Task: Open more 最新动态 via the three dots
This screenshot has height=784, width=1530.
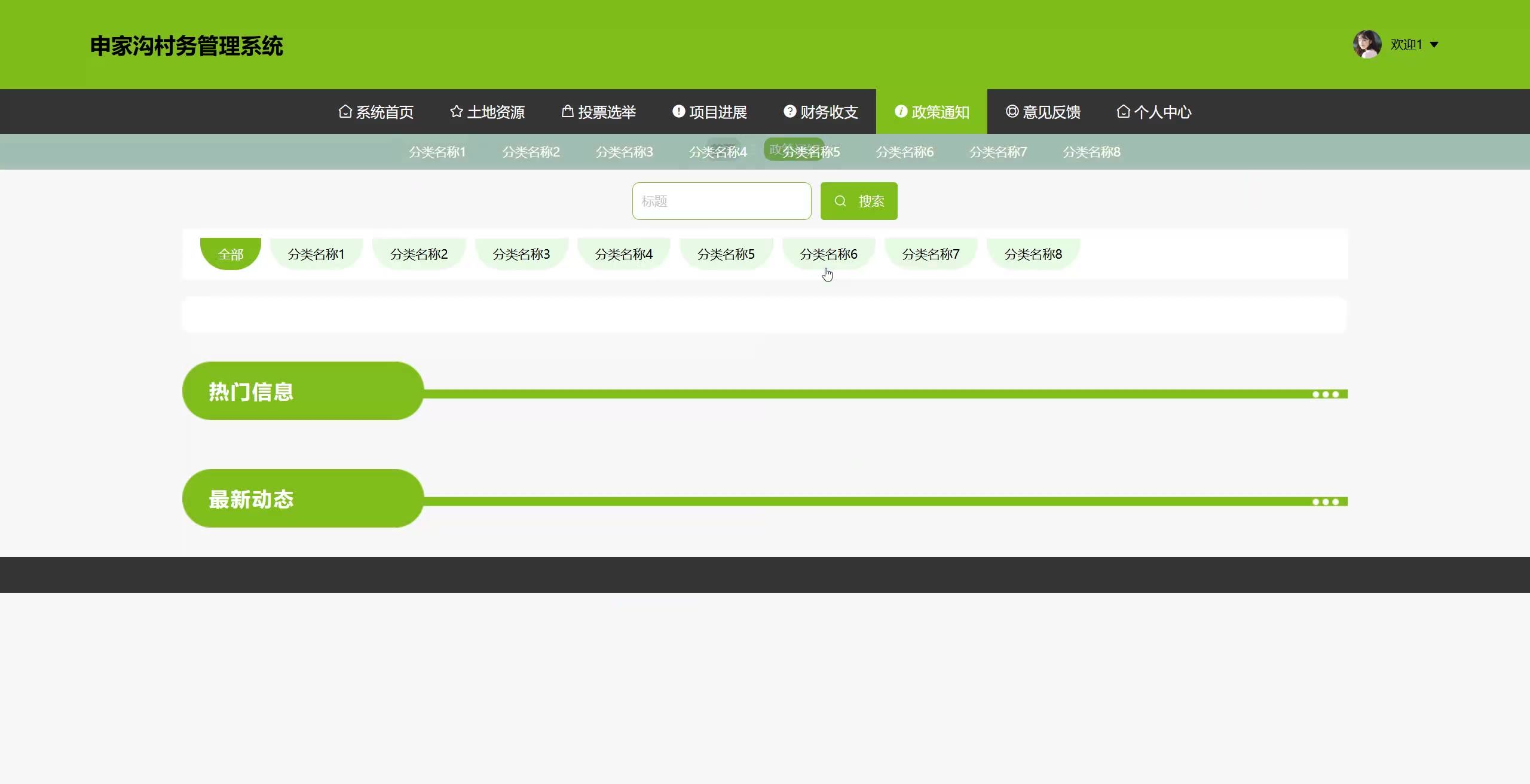Action: tap(1325, 502)
